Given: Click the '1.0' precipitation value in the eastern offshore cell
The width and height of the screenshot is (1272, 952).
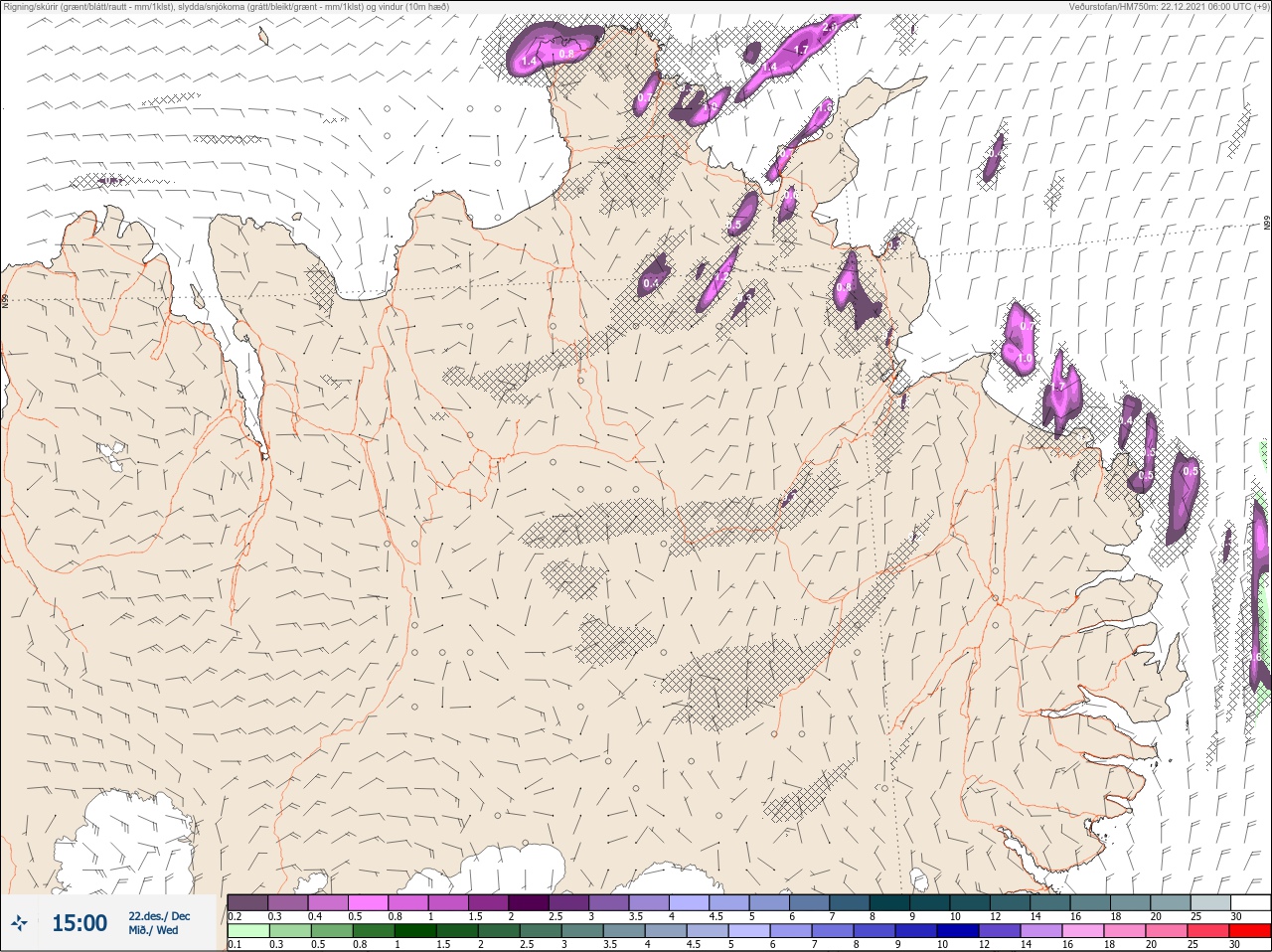Looking at the screenshot, I should click(1024, 359).
